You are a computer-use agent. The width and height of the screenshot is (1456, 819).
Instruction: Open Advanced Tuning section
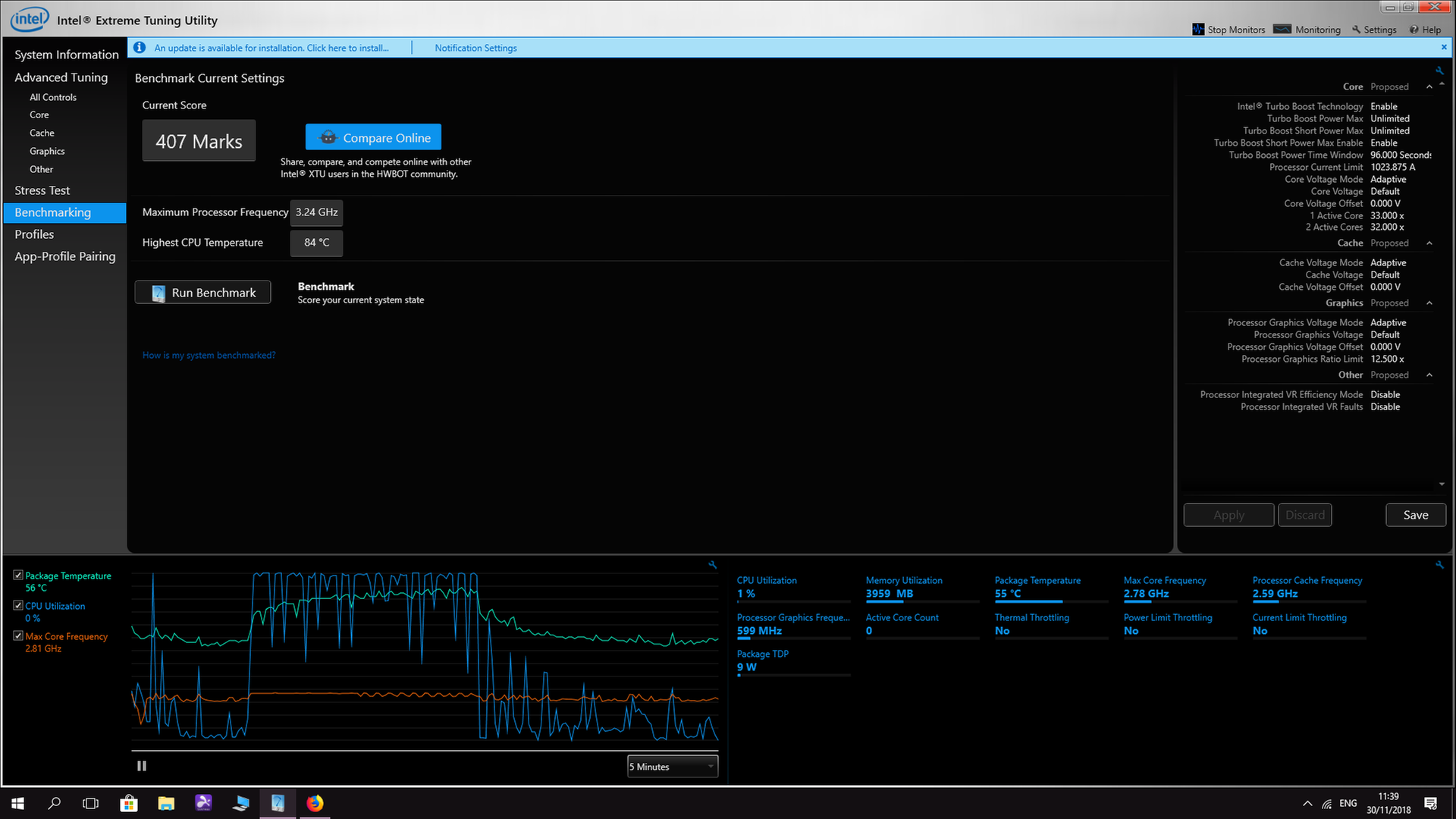61,77
